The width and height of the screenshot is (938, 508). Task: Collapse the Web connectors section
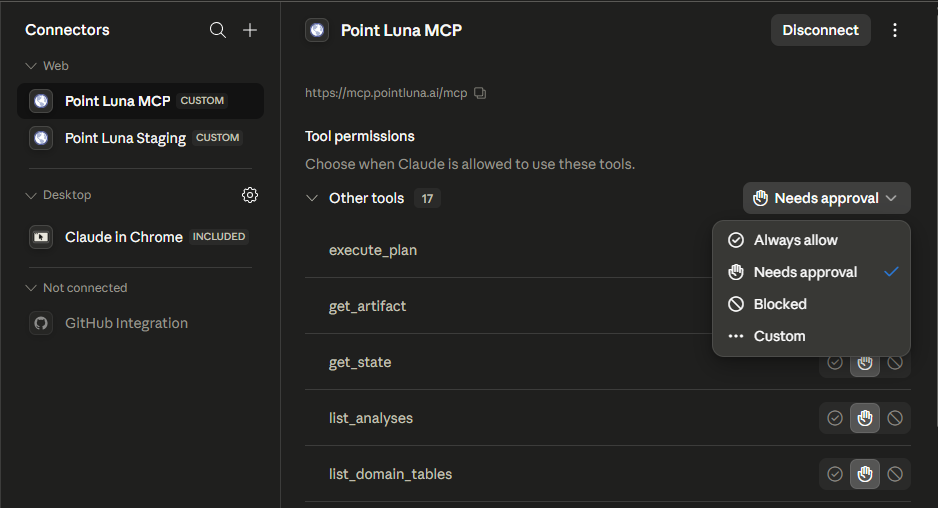pyautogui.click(x=31, y=66)
